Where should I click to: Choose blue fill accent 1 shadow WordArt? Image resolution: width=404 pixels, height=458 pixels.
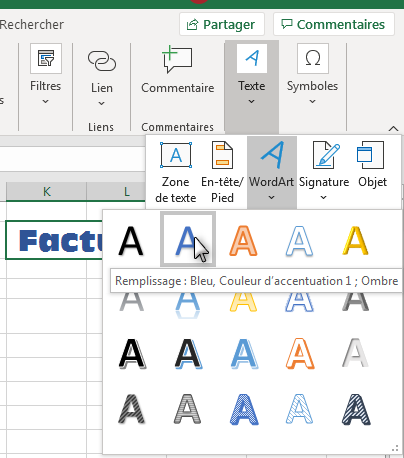[188, 239]
